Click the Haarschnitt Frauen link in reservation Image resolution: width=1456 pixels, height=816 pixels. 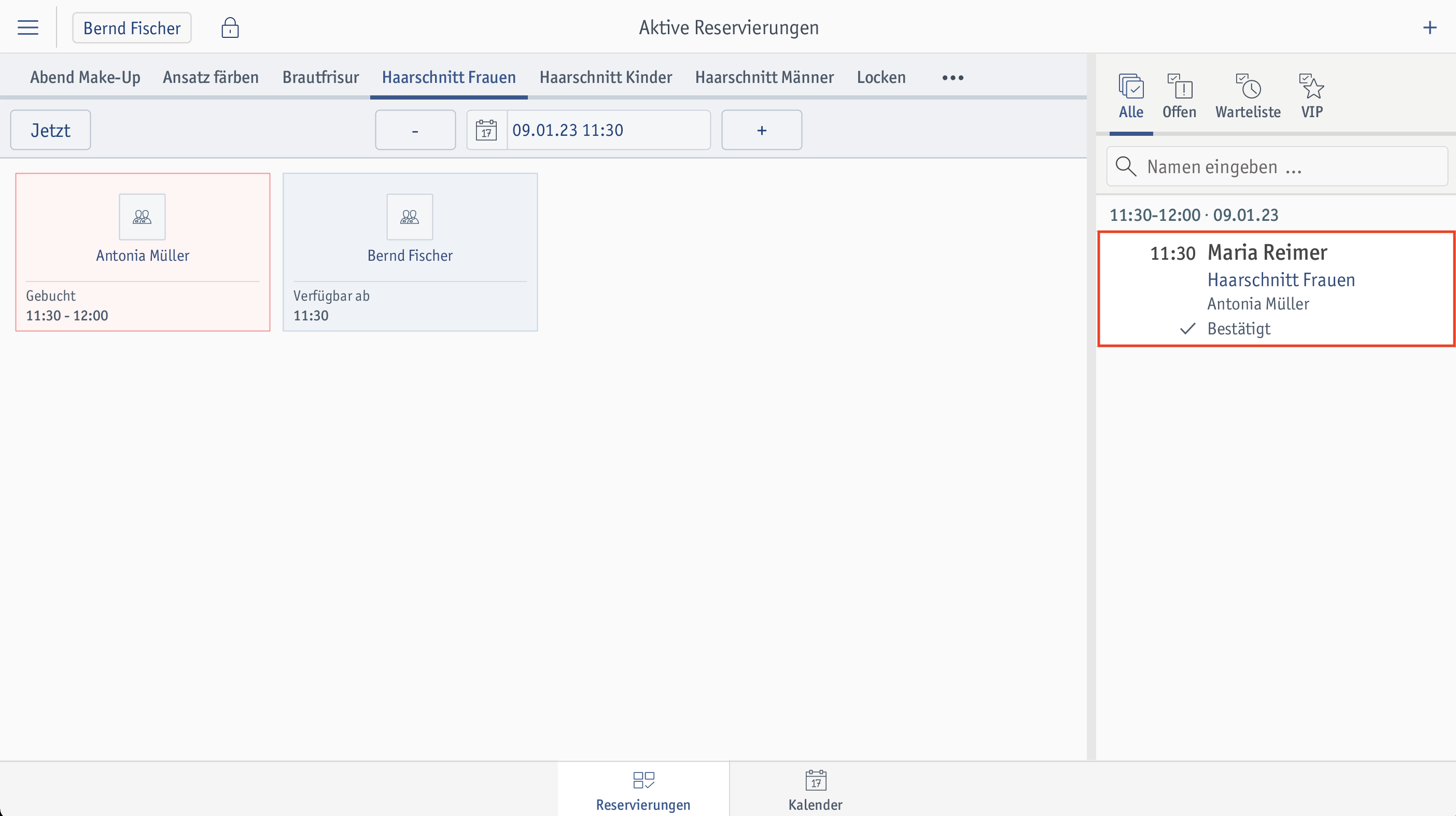[x=1281, y=280]
